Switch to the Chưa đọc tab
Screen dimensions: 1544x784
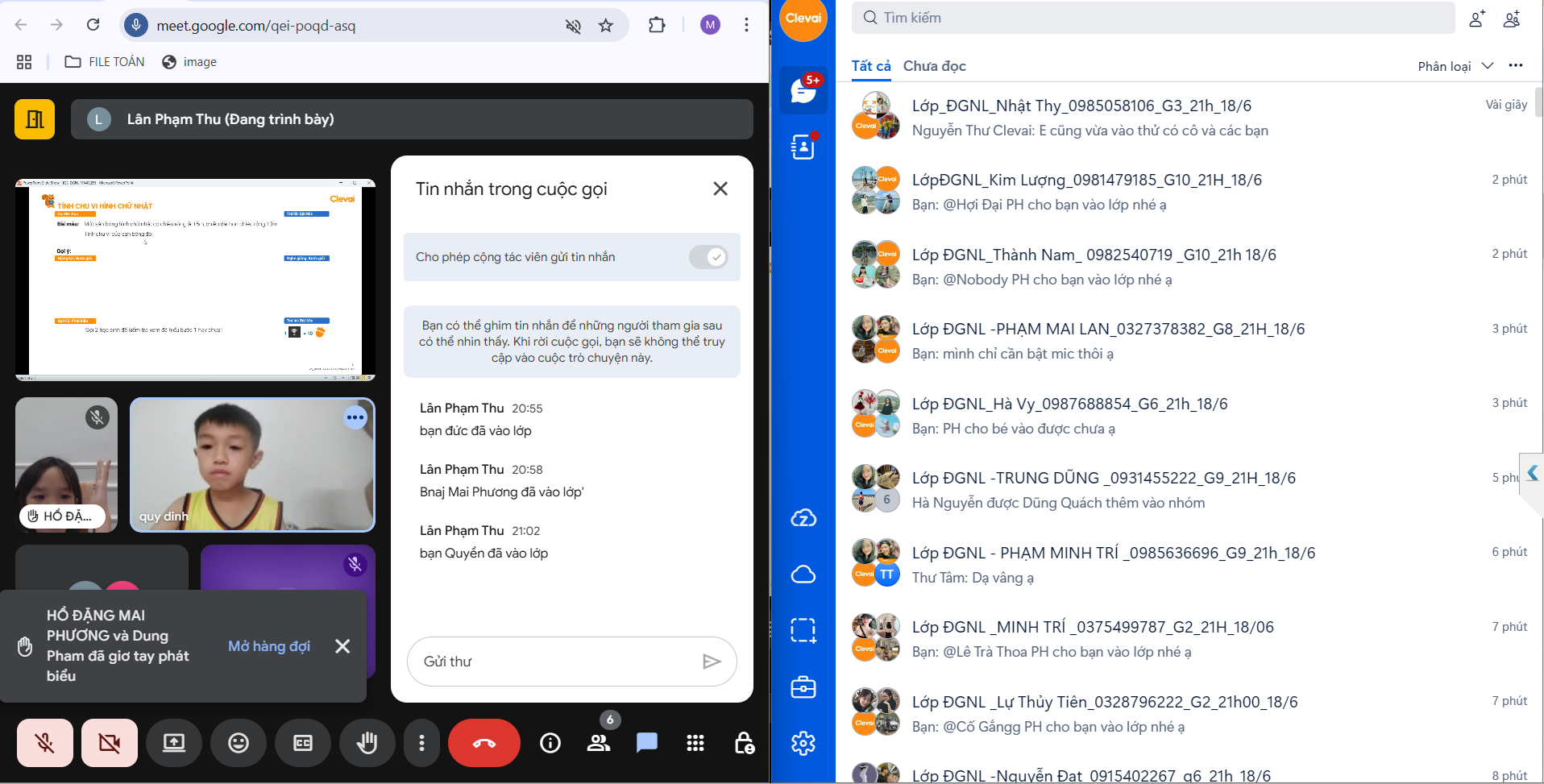pyautogui.click(x=935, y=66)
